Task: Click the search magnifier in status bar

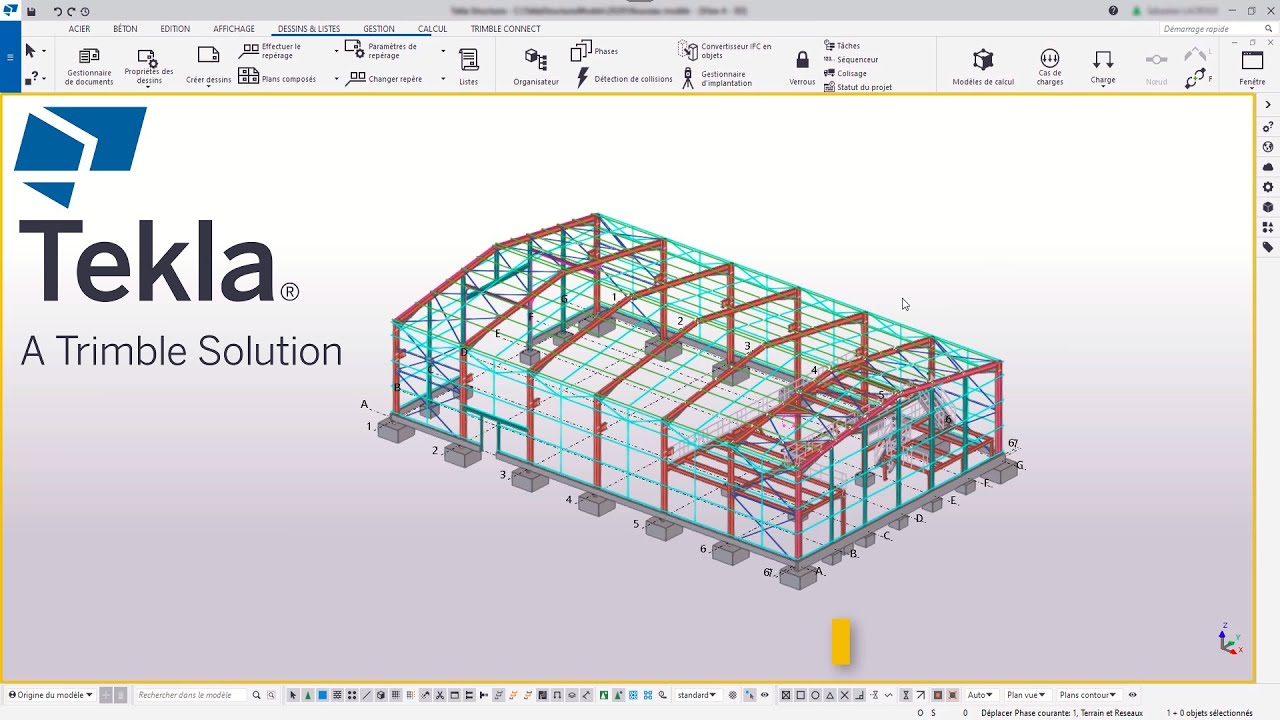Action: pyautogui.click(x=257, y=695)
